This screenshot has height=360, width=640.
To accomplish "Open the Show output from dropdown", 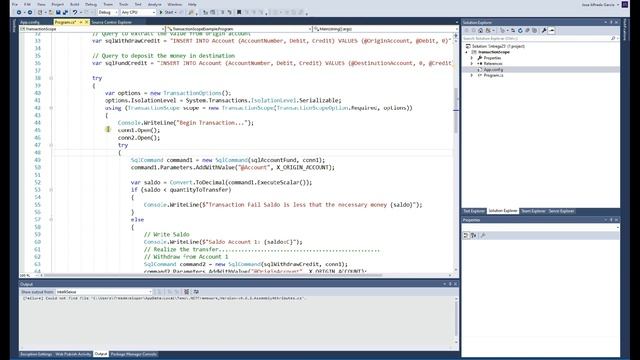I will [x=104, y=292].
